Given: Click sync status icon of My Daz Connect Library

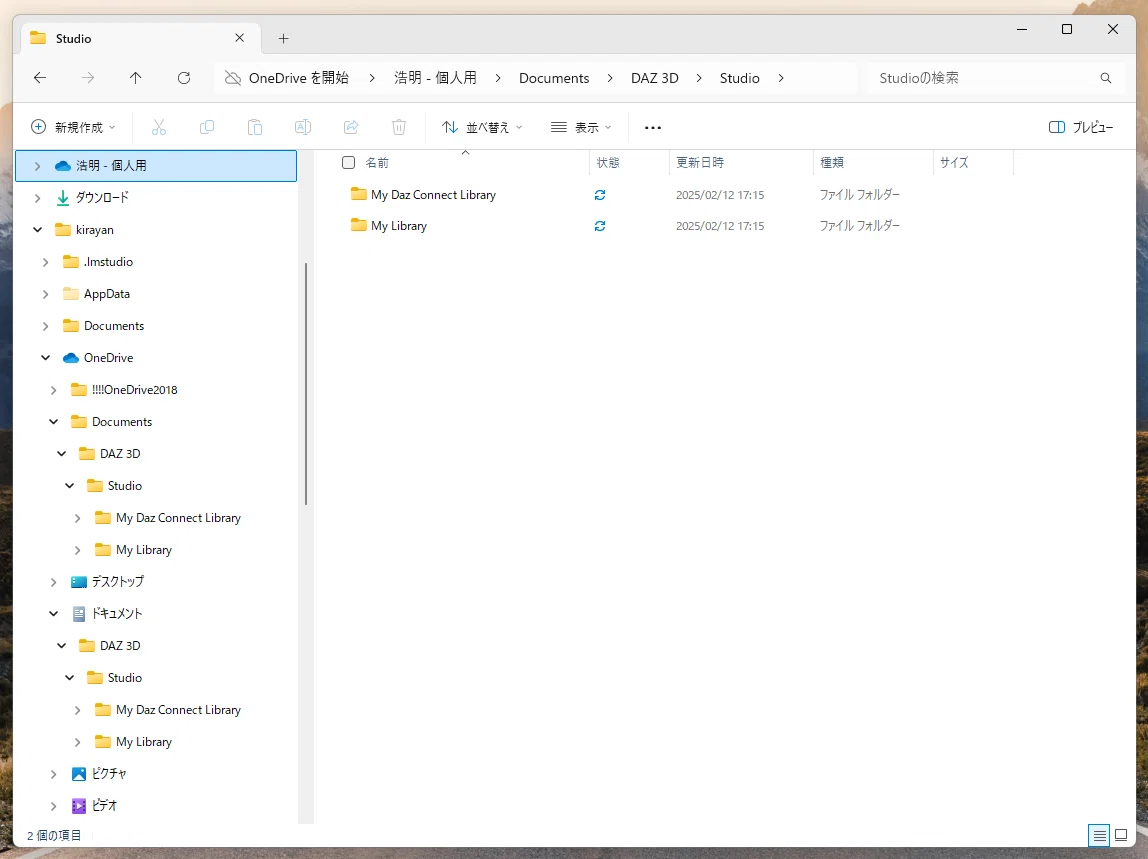Looking at the screenshot, I should pos(600,195).
